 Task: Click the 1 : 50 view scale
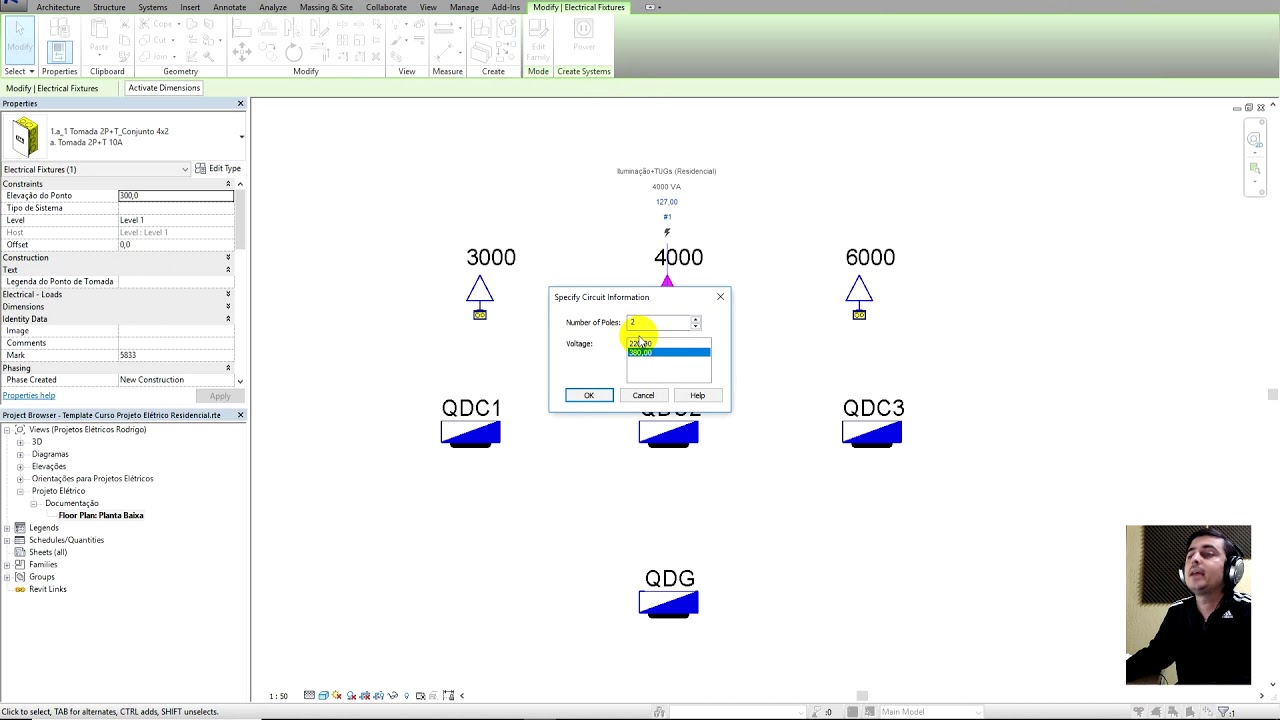[278, 696]
